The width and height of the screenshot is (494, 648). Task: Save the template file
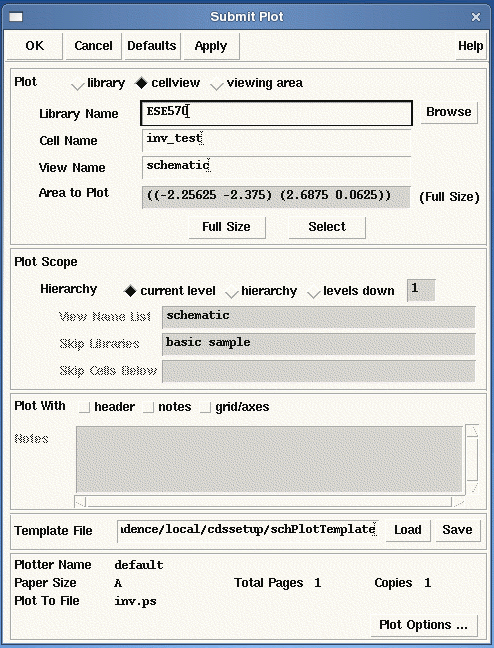coord(458,530)
